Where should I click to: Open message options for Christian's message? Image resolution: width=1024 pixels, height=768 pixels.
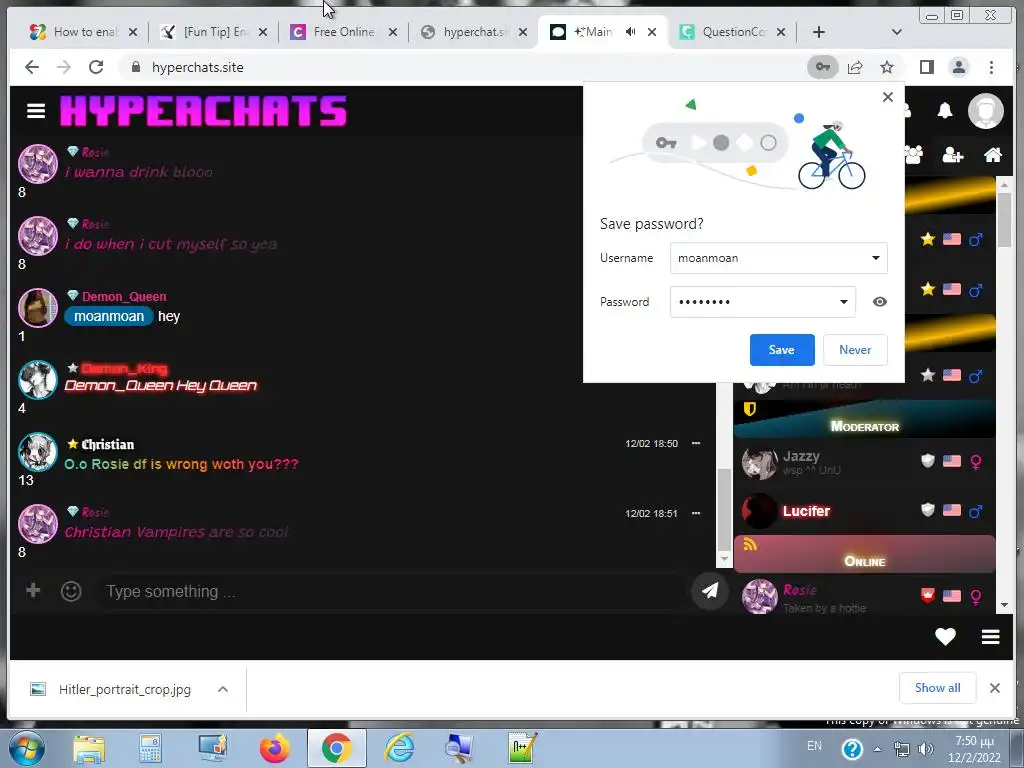pyautogui.click(x=696, y=443)
